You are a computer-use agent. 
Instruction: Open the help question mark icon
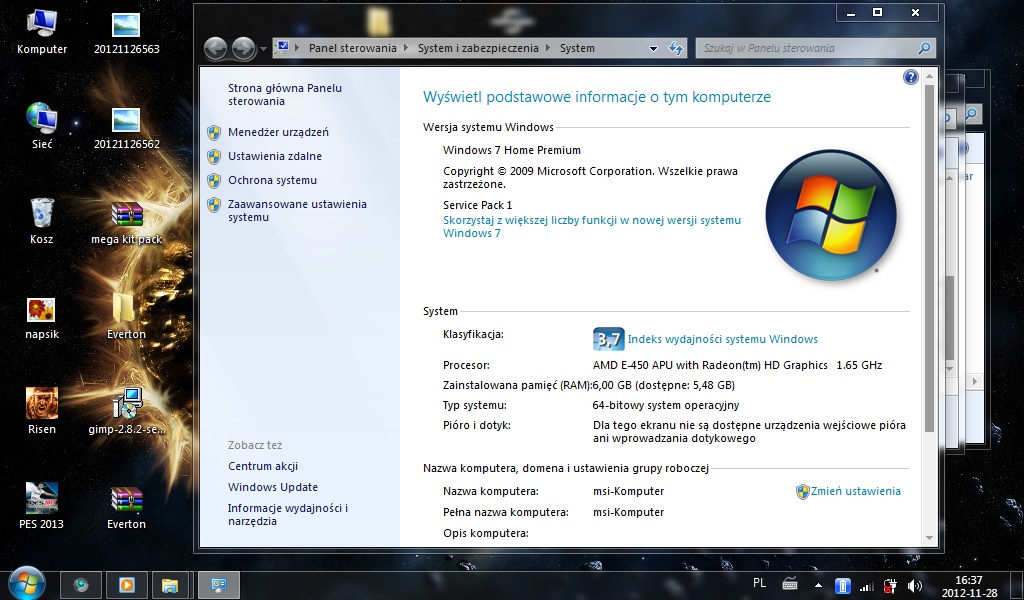point(910,77)
